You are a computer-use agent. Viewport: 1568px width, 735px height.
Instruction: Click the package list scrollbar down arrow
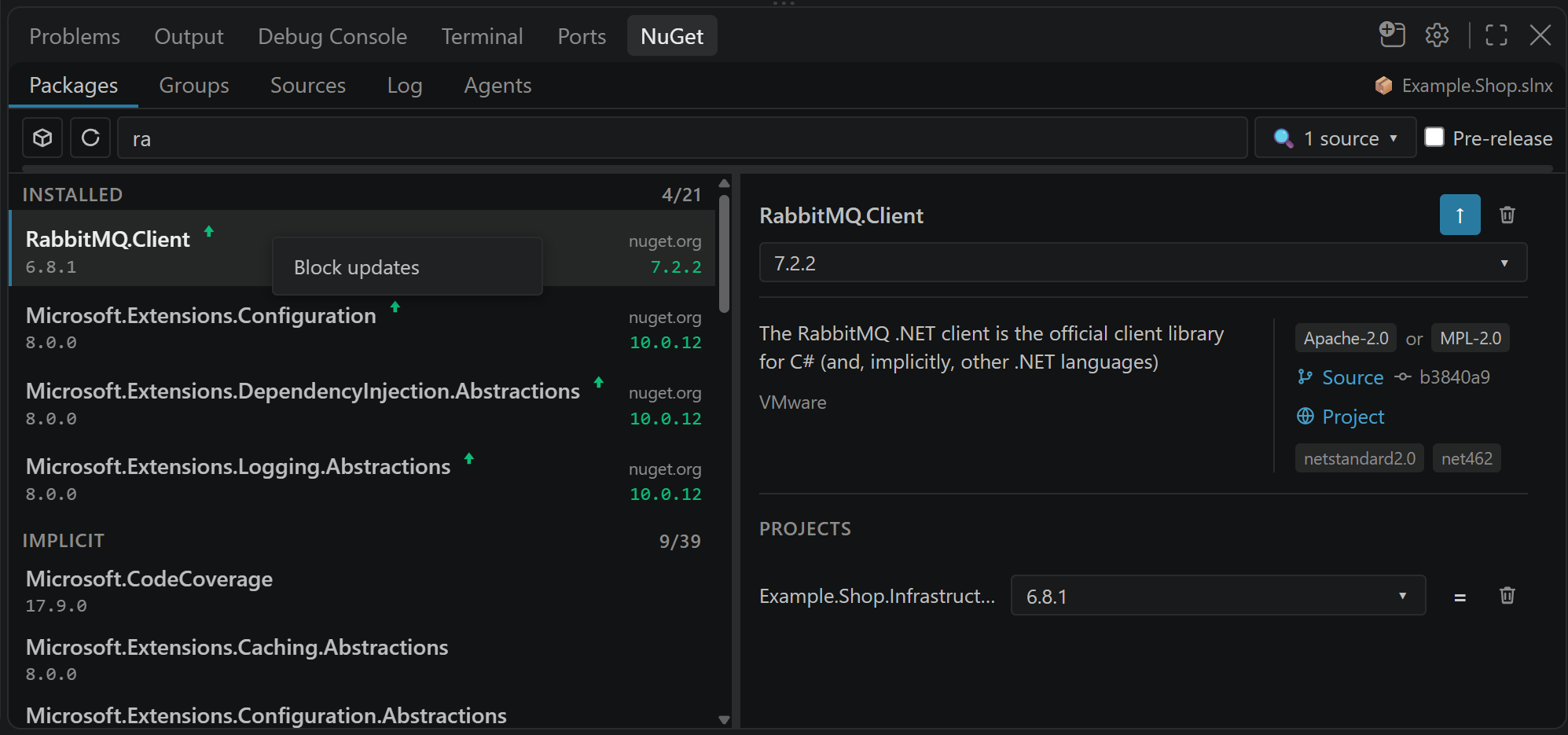click(x=724, y=719)
